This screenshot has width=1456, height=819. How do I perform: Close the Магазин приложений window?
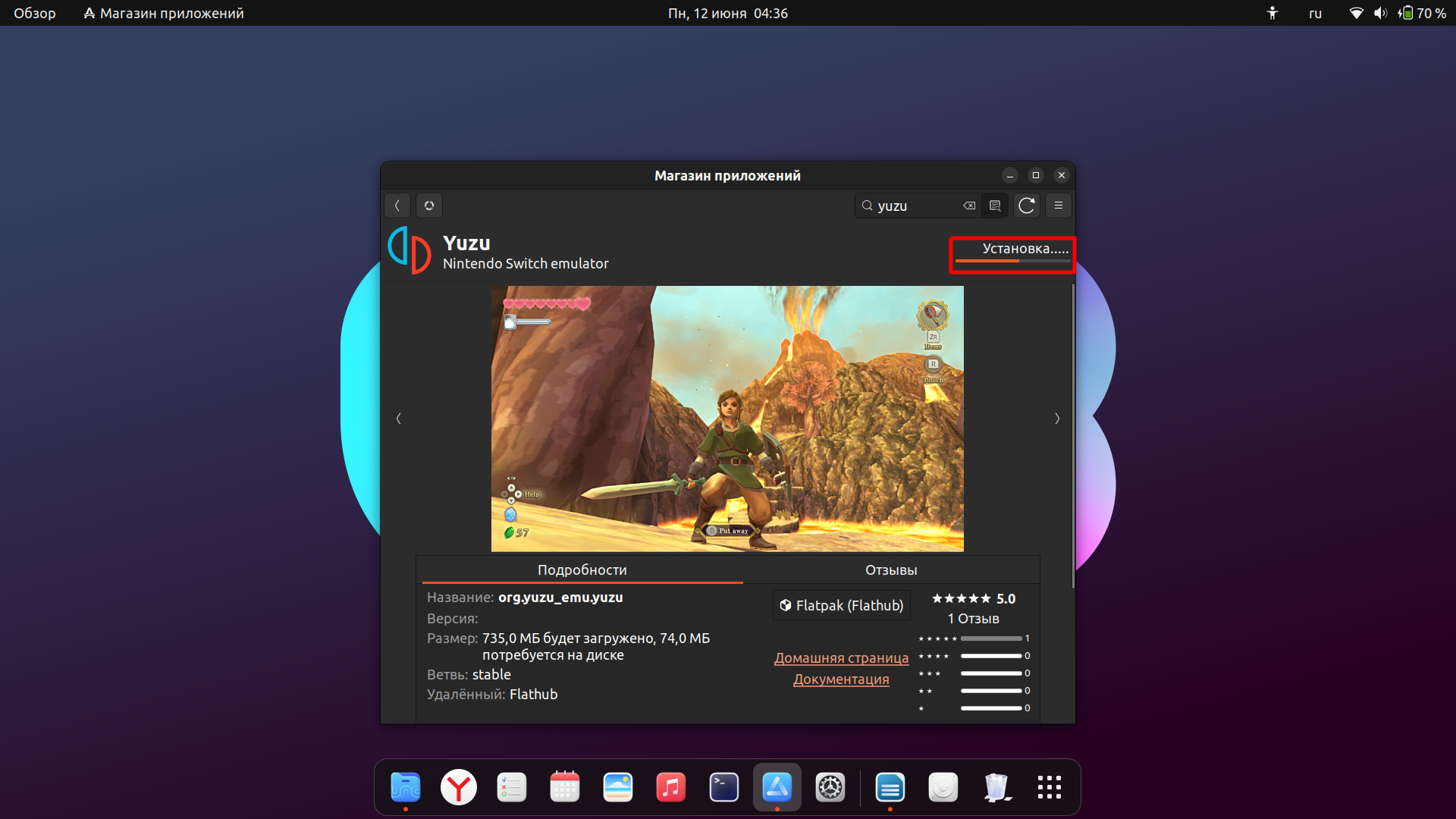(x=1062, y=175)
